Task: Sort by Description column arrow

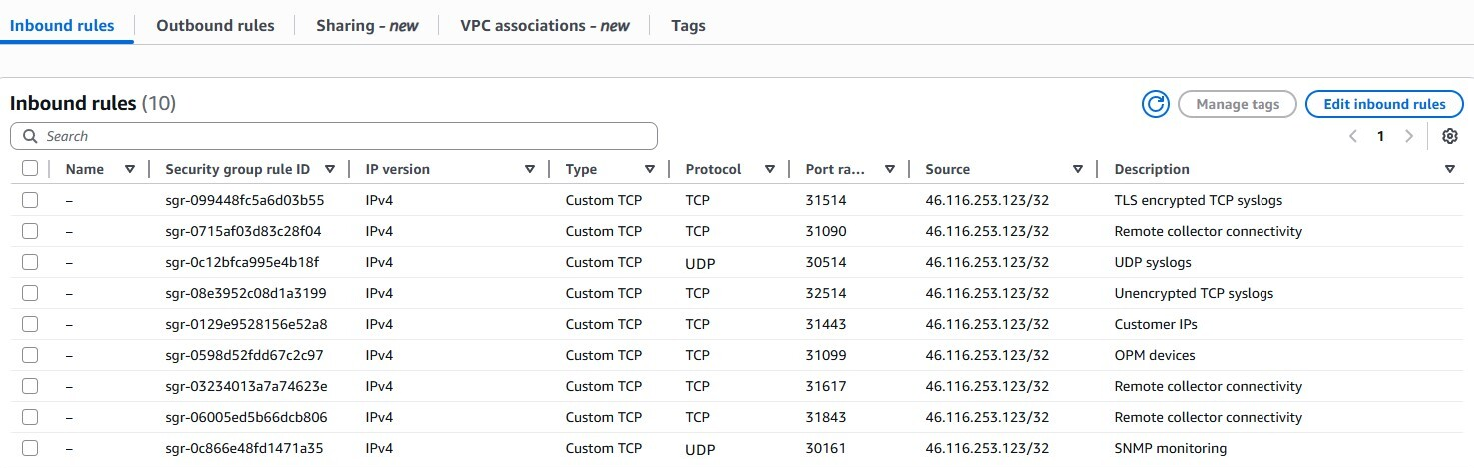Action: [x=1450, y=169]
